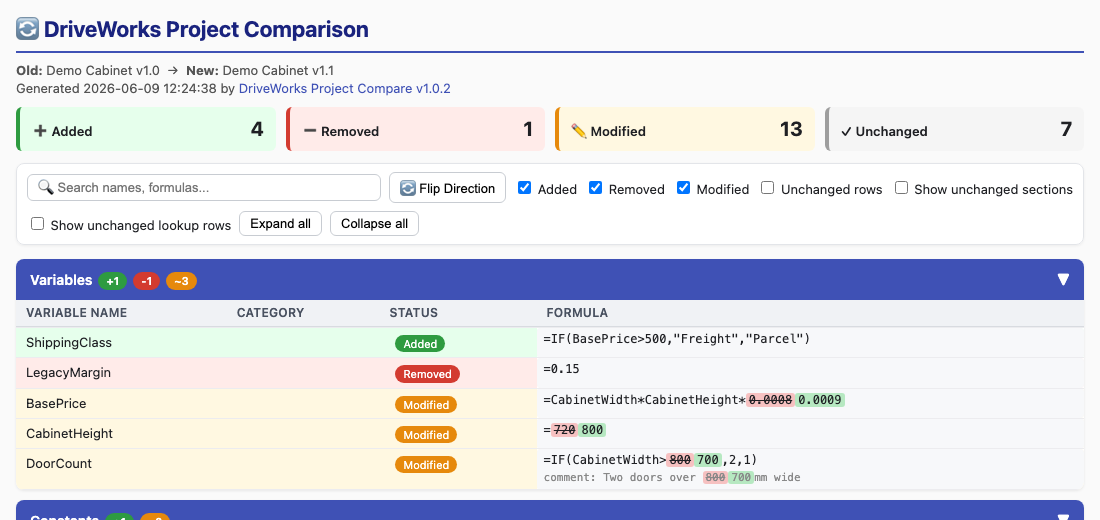Screen dimensions: 1100x520
Task: Click the Generated 2026-06-09 timestamp text
Action: [x=116, y=88]
